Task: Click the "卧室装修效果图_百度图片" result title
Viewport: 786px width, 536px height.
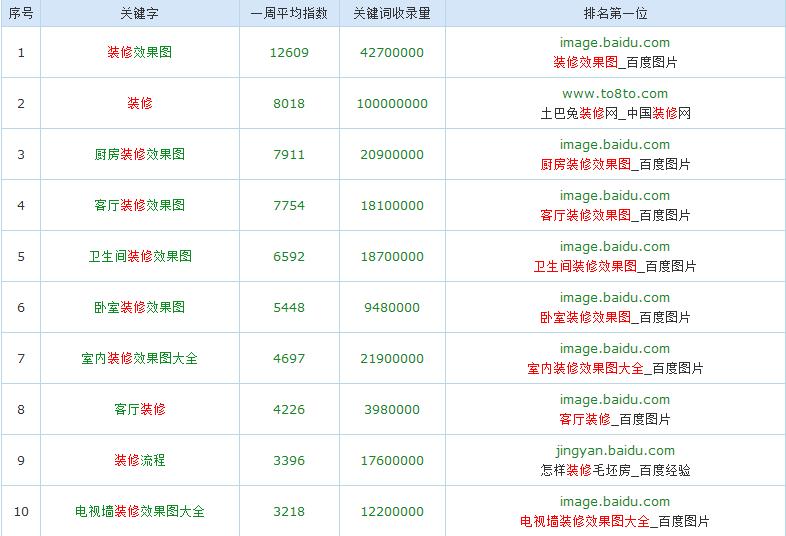Action: click(614, 317)
